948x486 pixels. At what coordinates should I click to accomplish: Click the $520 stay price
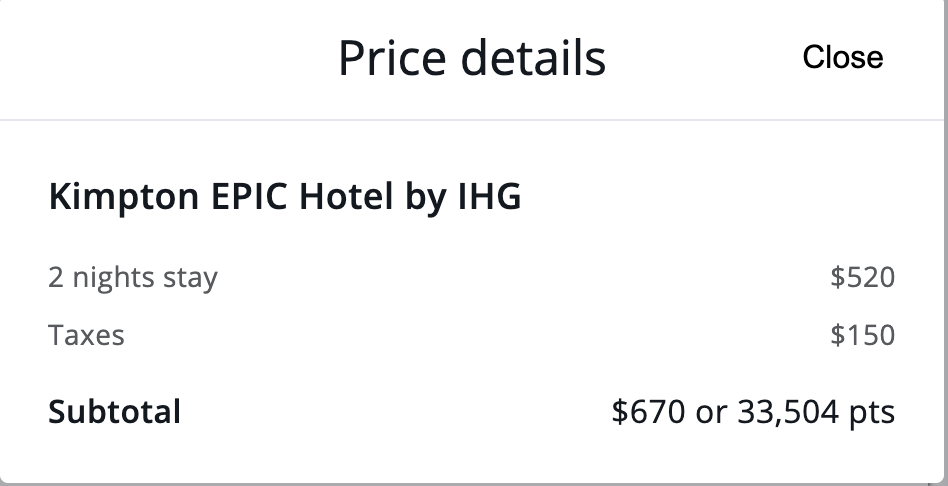[862, 277]
